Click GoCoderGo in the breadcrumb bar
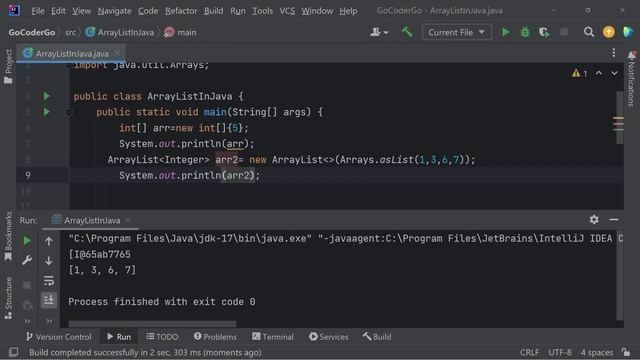The width and height of the screenshot is (640, 360). [x=32, y=33]
